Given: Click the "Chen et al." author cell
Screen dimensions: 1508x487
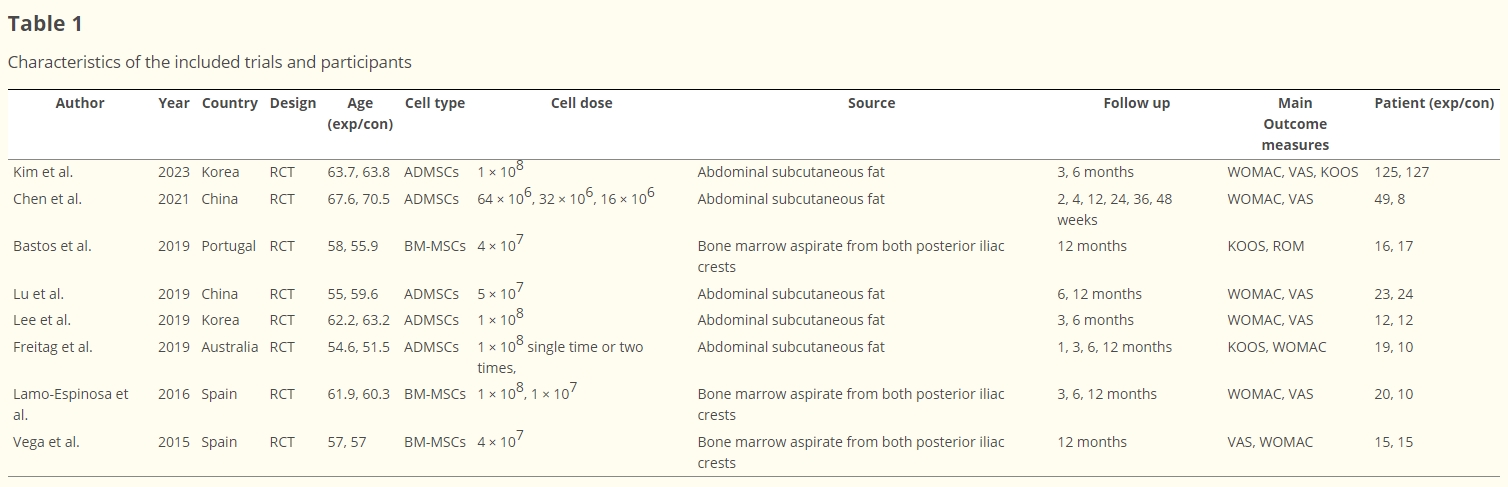Looking at the screenshot, I should coord(47,199).
